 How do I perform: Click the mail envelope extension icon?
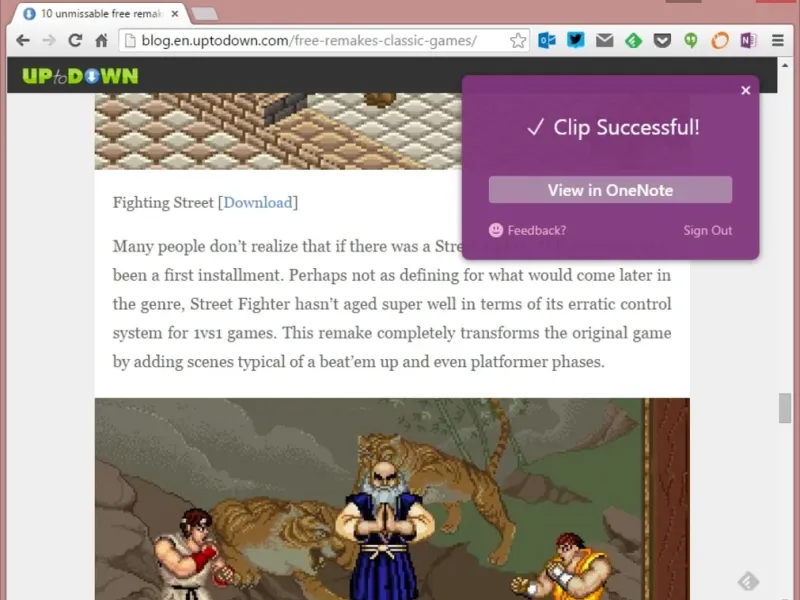click(x=605, y=40)
